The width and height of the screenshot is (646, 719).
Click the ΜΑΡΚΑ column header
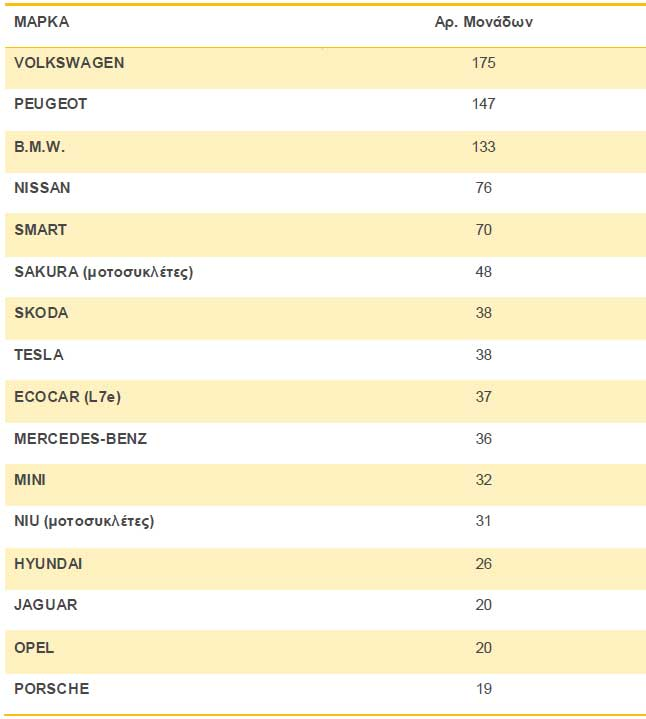tap(35, 21)
